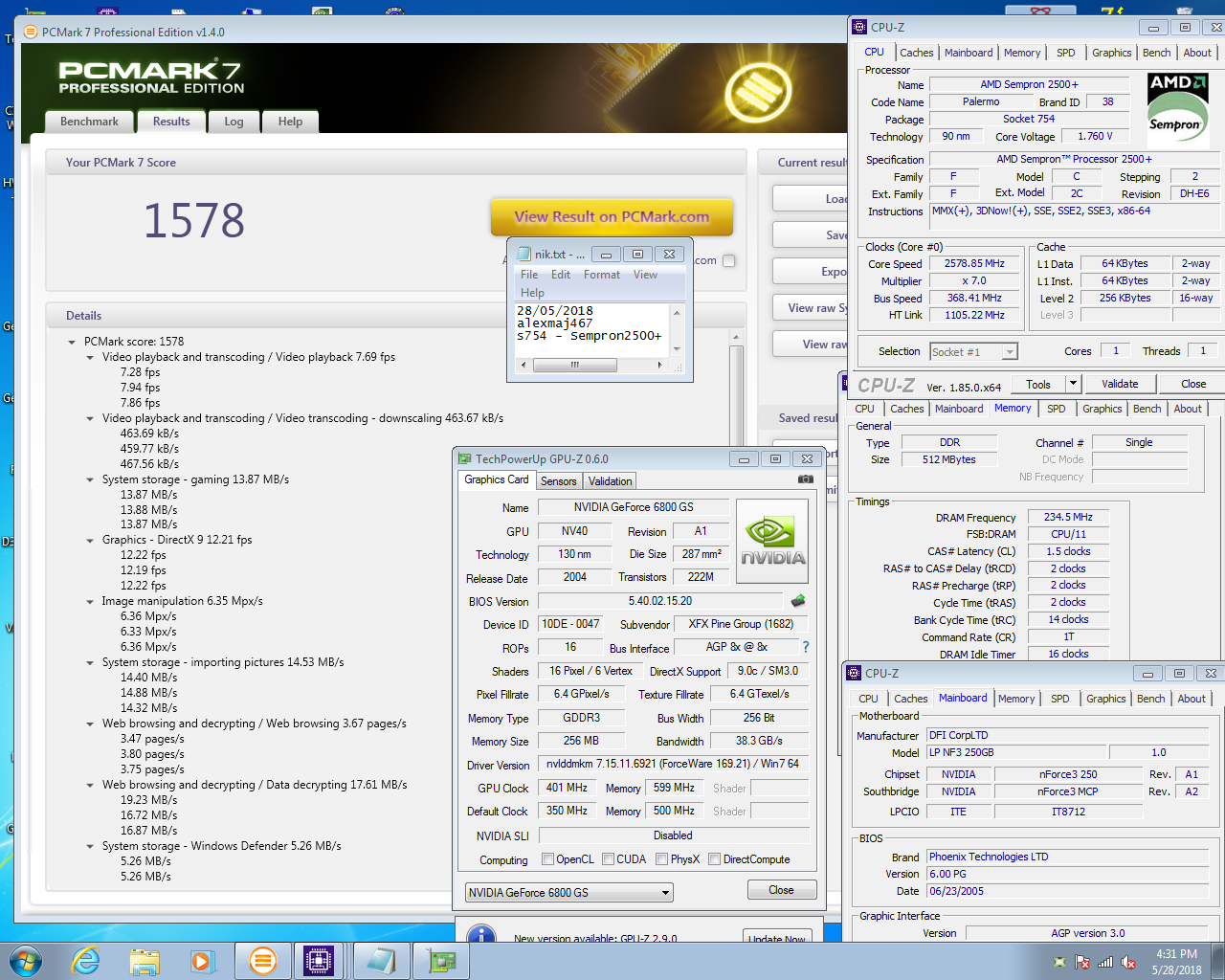This screenshot has width=1225, height=980.
Task: Click inside the Notepad text area
Action: (593, 330)
